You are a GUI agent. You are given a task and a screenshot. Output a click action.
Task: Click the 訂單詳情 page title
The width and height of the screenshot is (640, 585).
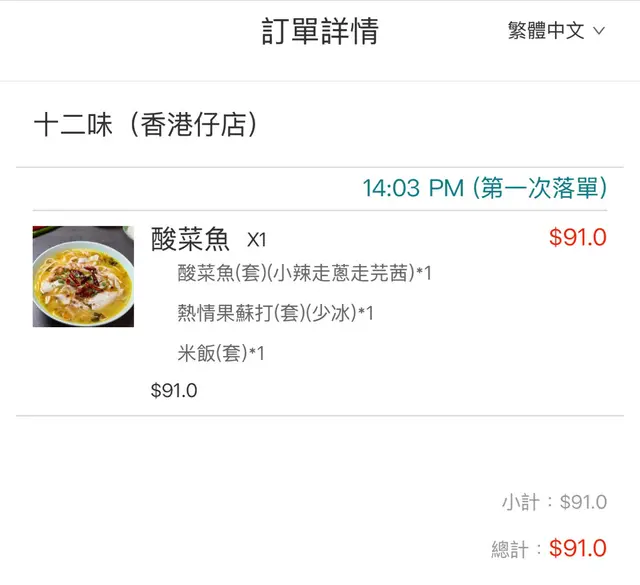320,31
